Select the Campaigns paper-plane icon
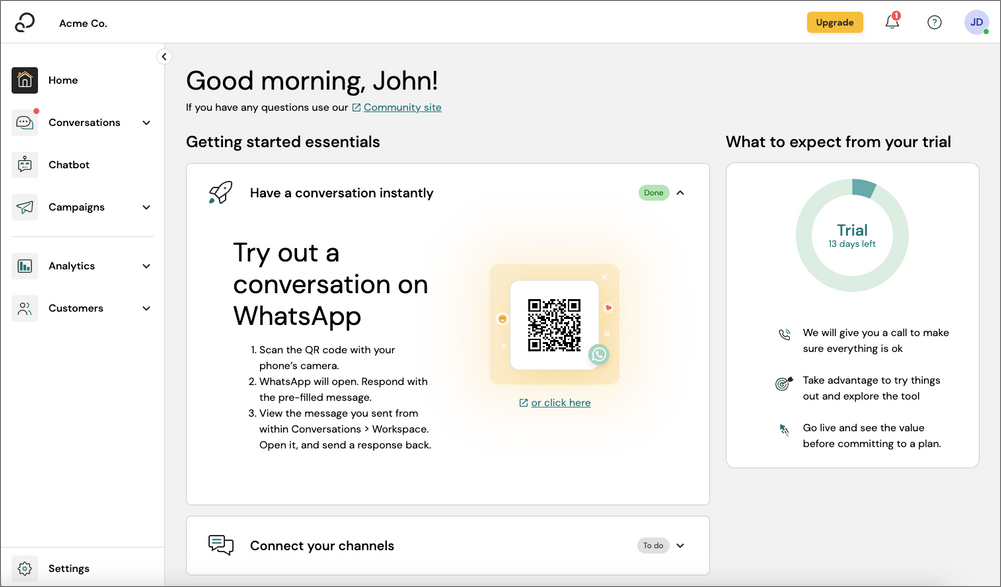The height and width of the screenshot is (587, 1001). [25, 207]
